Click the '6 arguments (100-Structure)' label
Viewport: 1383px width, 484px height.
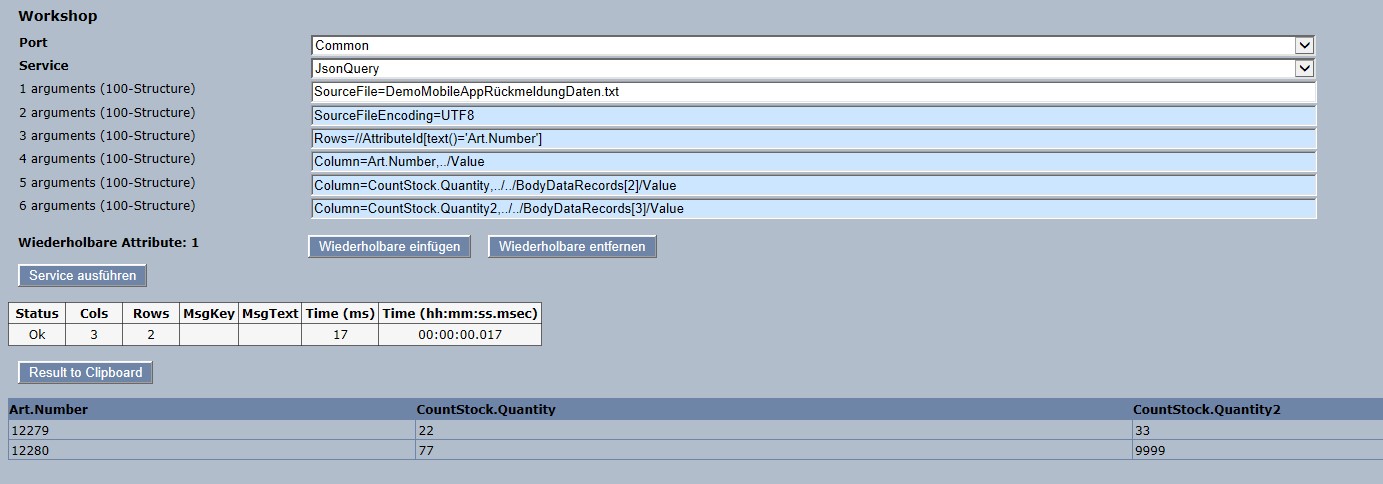[x=107, y=206]
